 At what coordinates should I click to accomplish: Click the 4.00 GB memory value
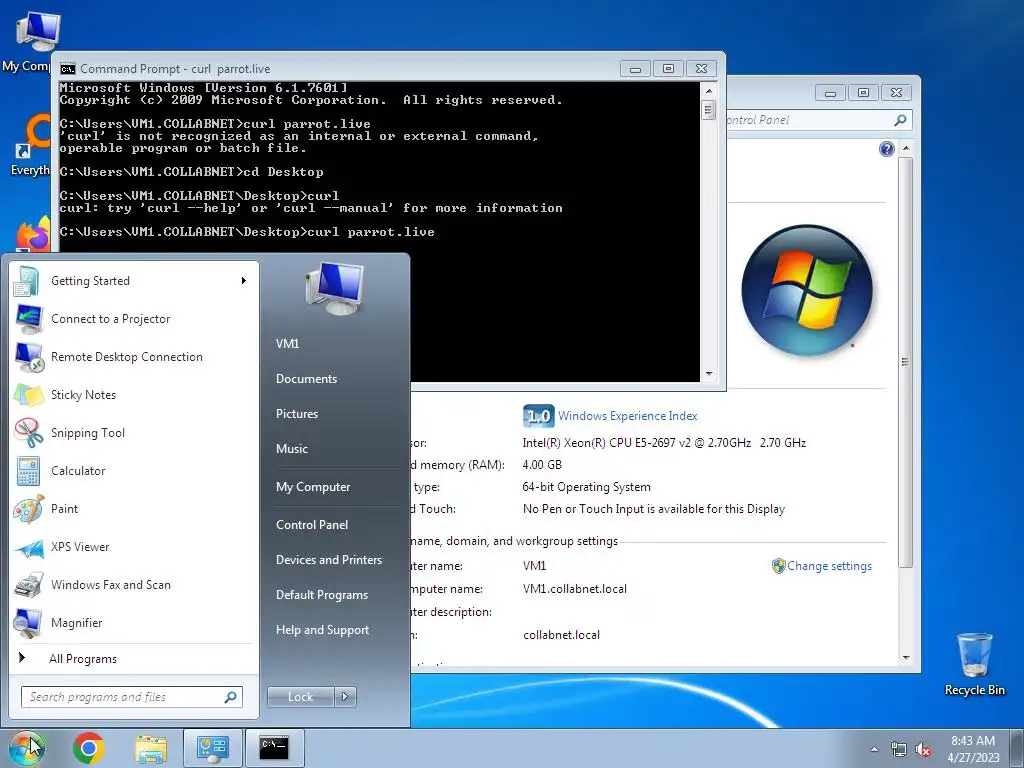click(x=542, y=465)
